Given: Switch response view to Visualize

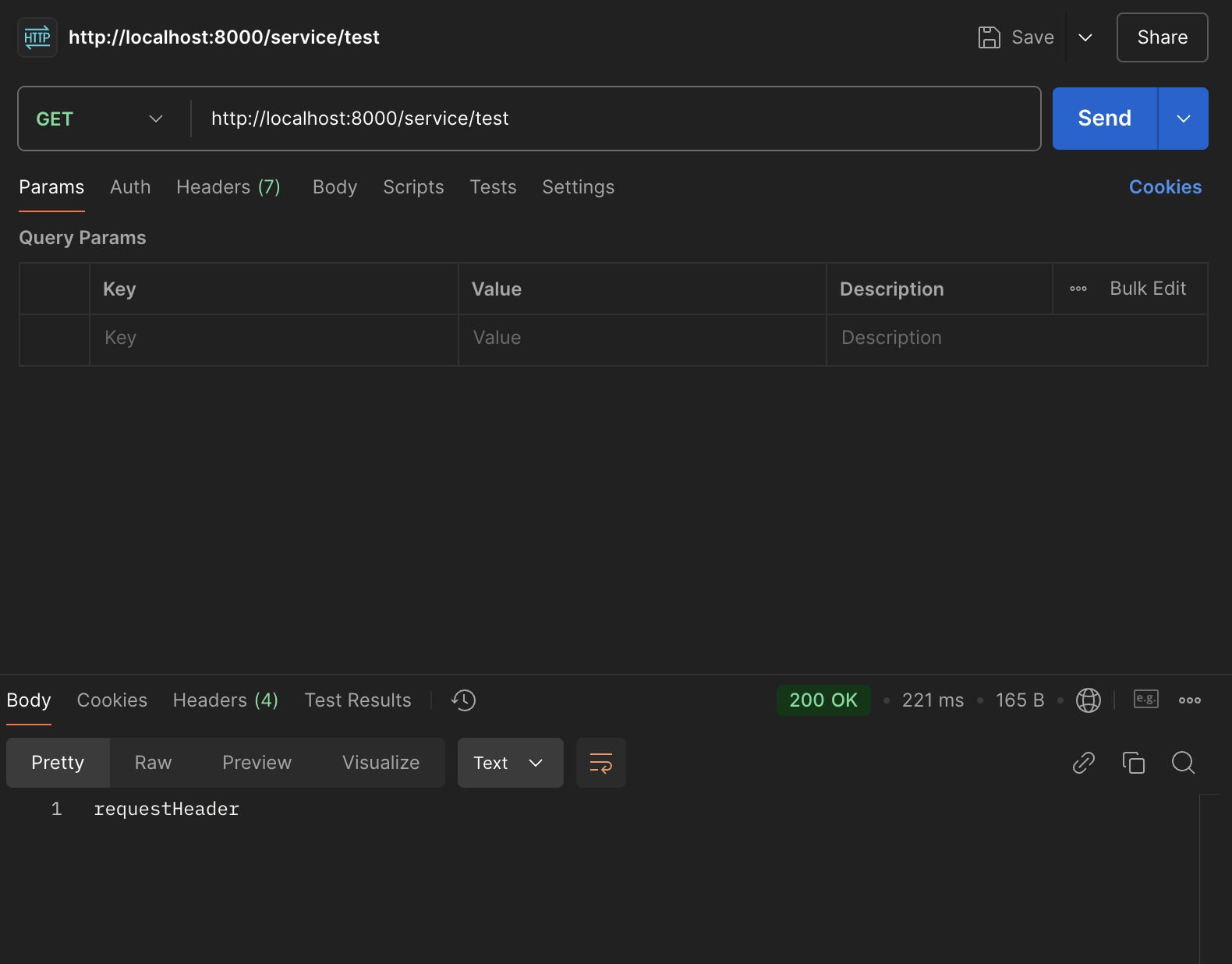Looking at the screenshot, I should 381,763.
